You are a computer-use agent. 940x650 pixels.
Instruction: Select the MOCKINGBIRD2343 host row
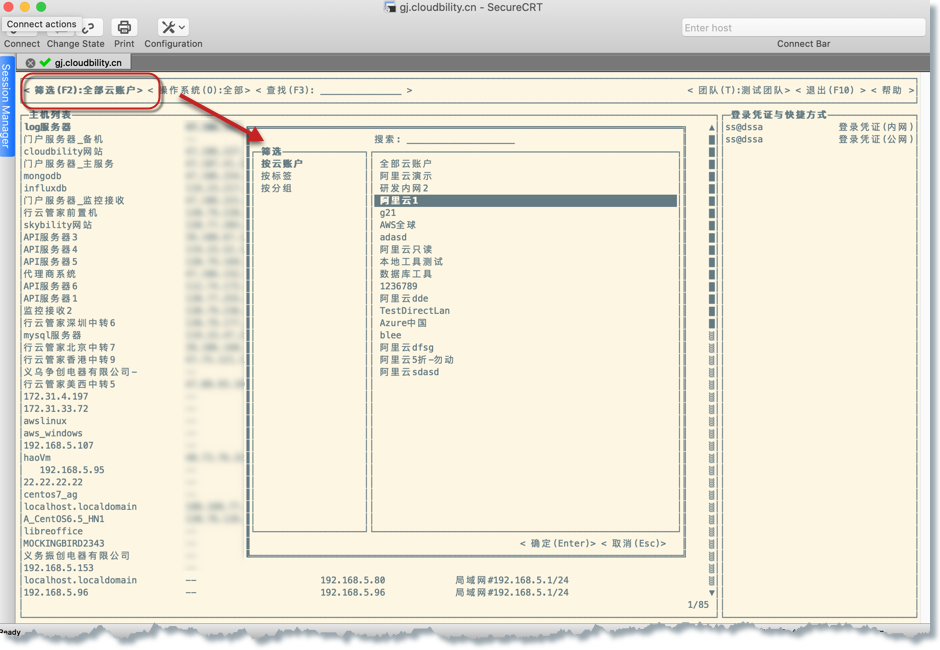tap(64, 544)
